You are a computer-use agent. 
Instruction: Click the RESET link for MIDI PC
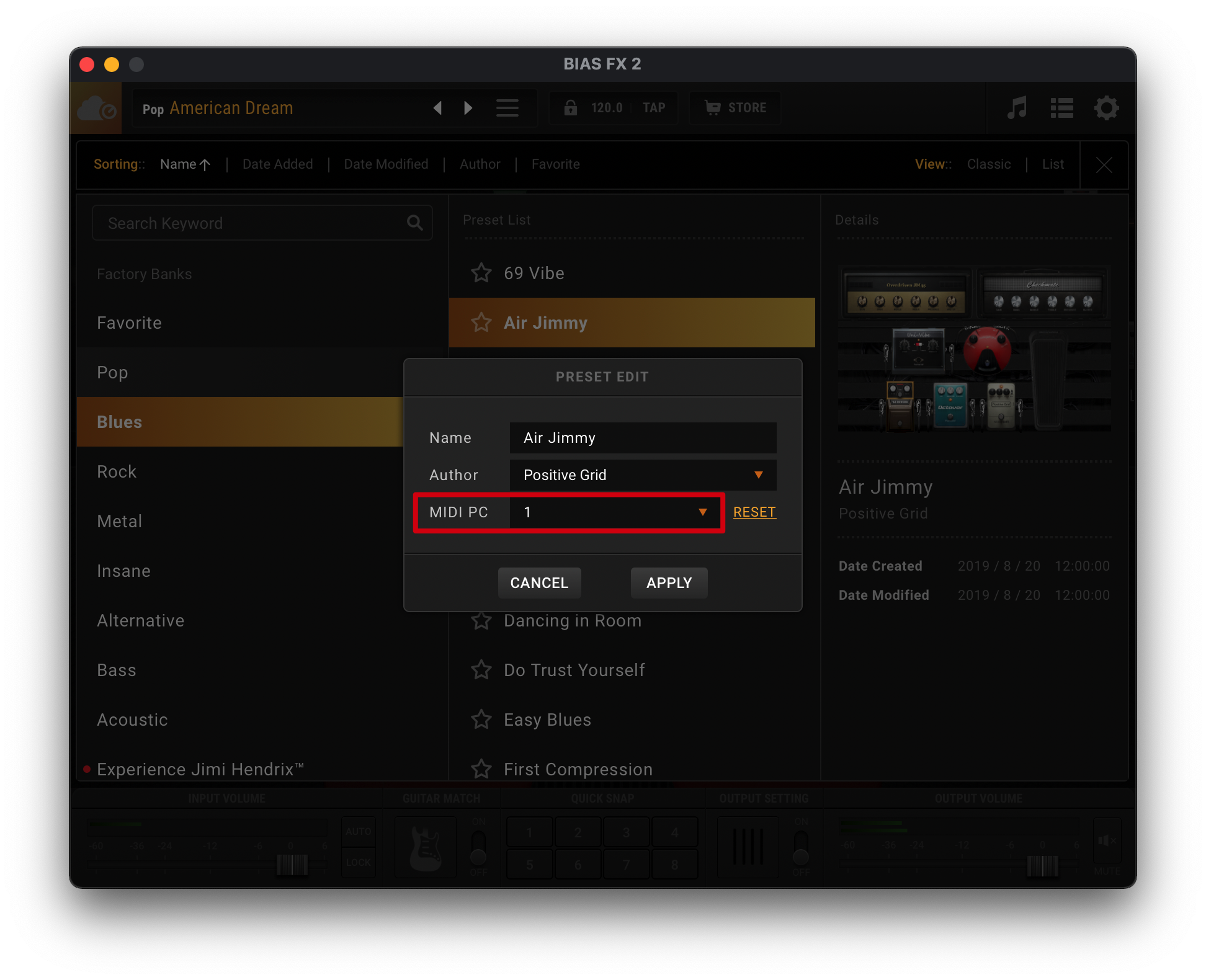point(754,512)
